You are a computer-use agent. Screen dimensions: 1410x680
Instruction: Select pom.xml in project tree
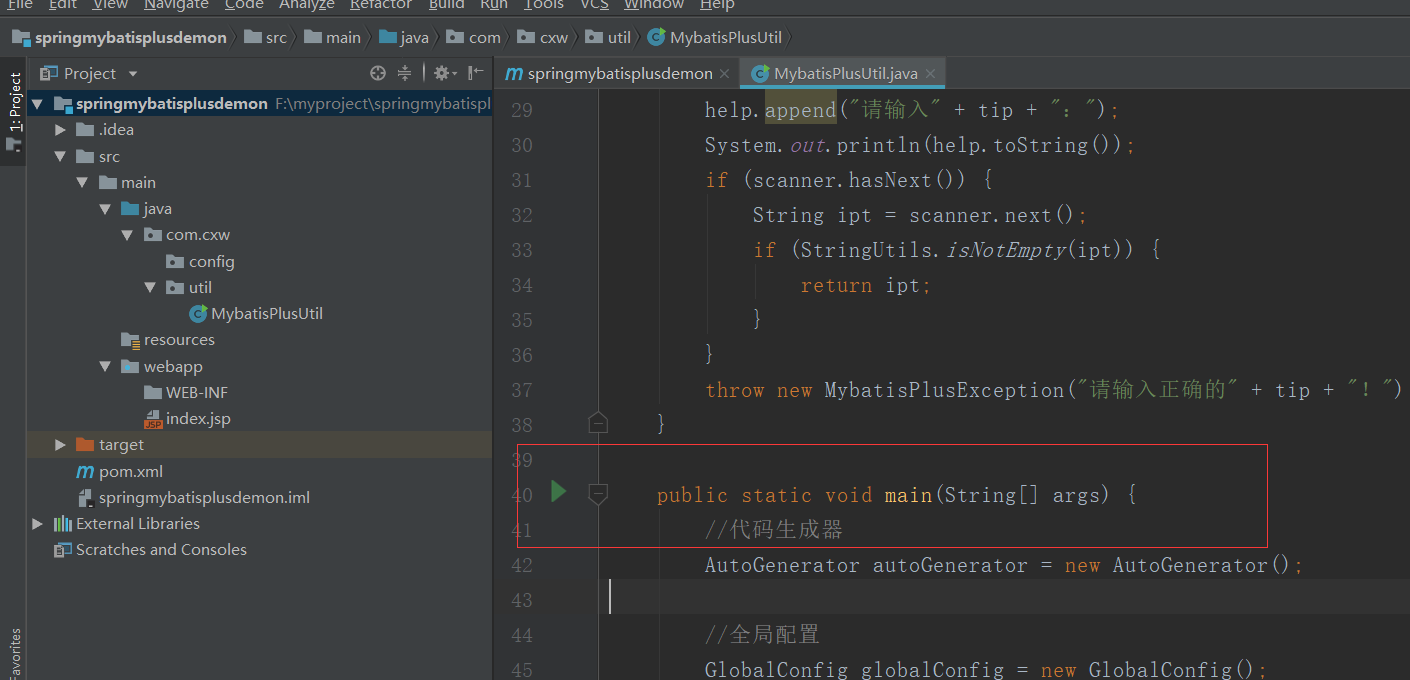click(131, 472)
